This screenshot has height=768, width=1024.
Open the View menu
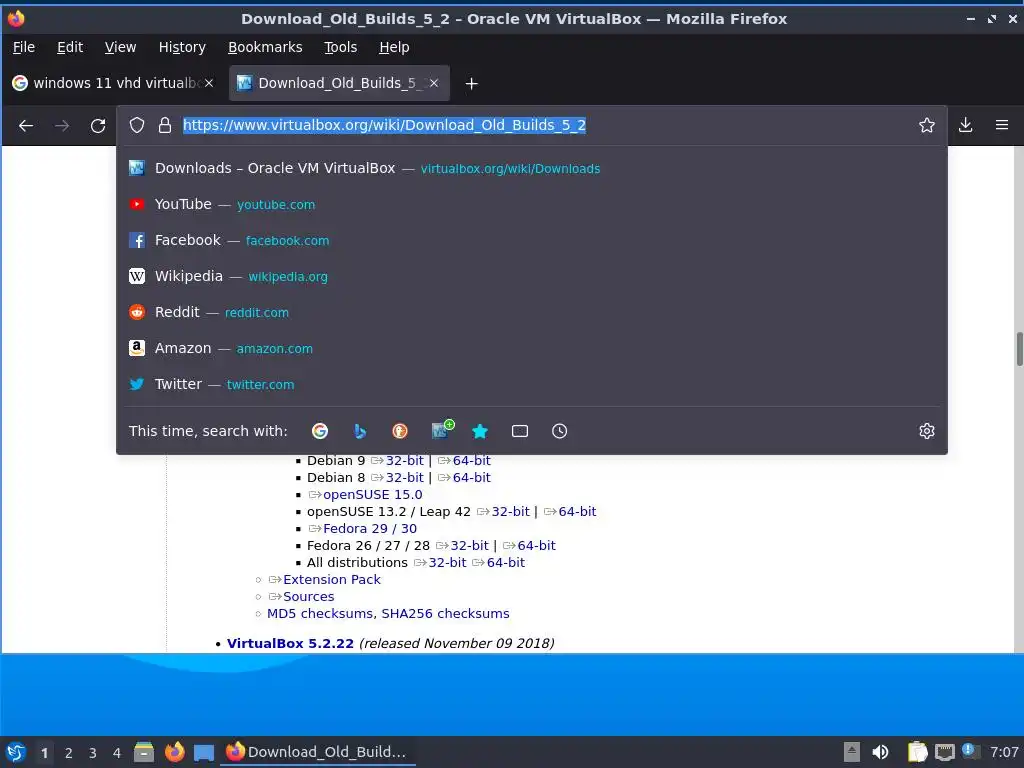pyautogui.click(x=120, y=47)
